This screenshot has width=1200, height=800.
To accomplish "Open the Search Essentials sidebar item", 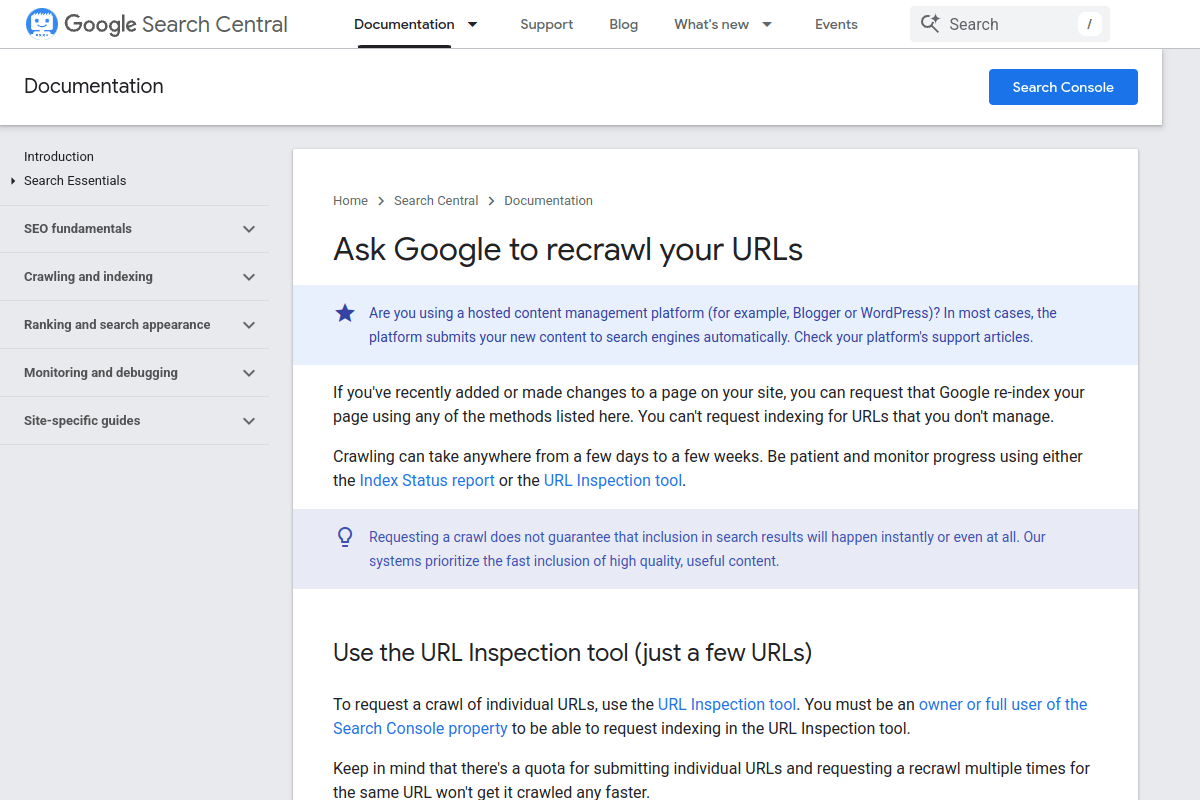I will click(75, 181).
